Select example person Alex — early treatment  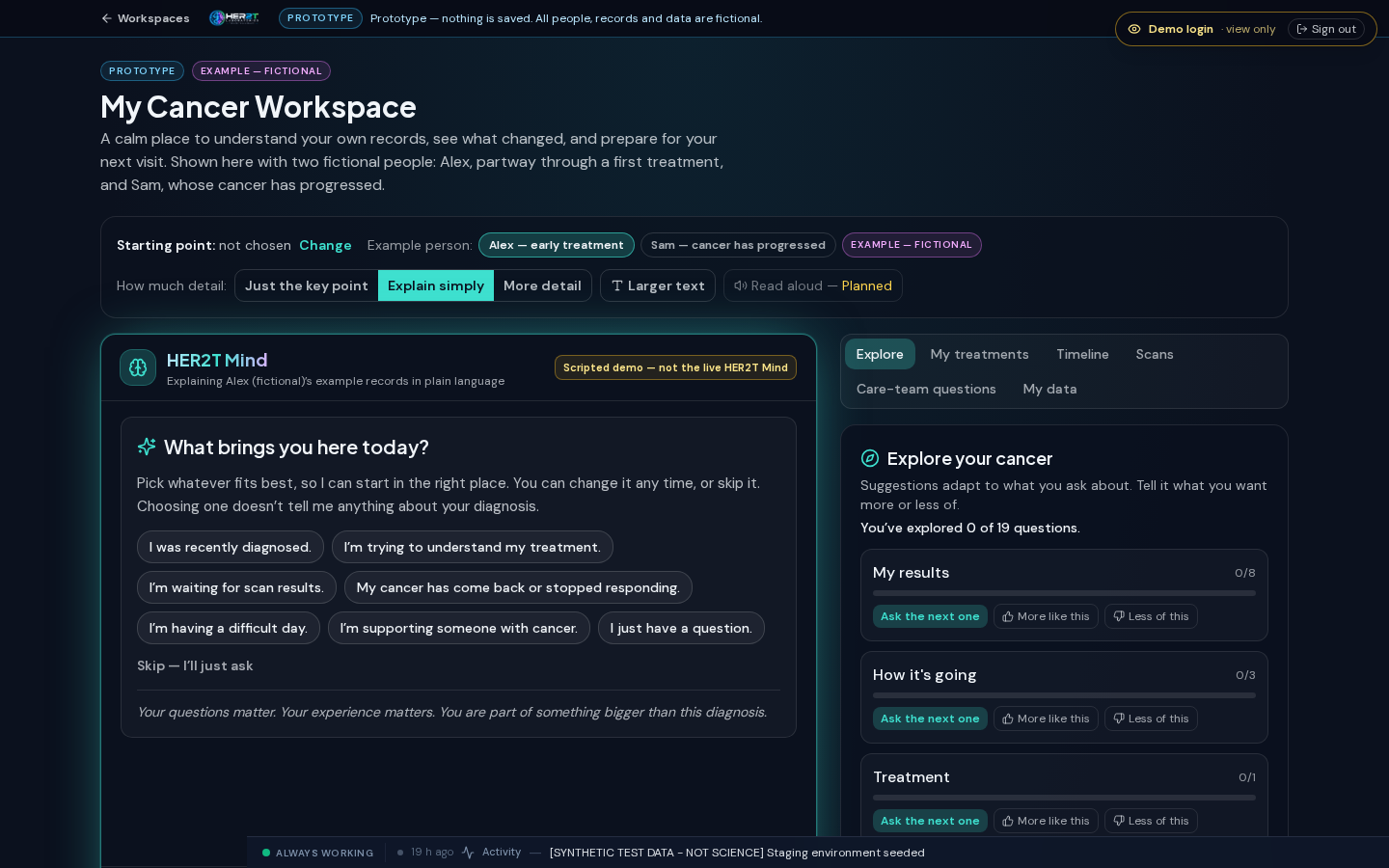coord(557,245)
